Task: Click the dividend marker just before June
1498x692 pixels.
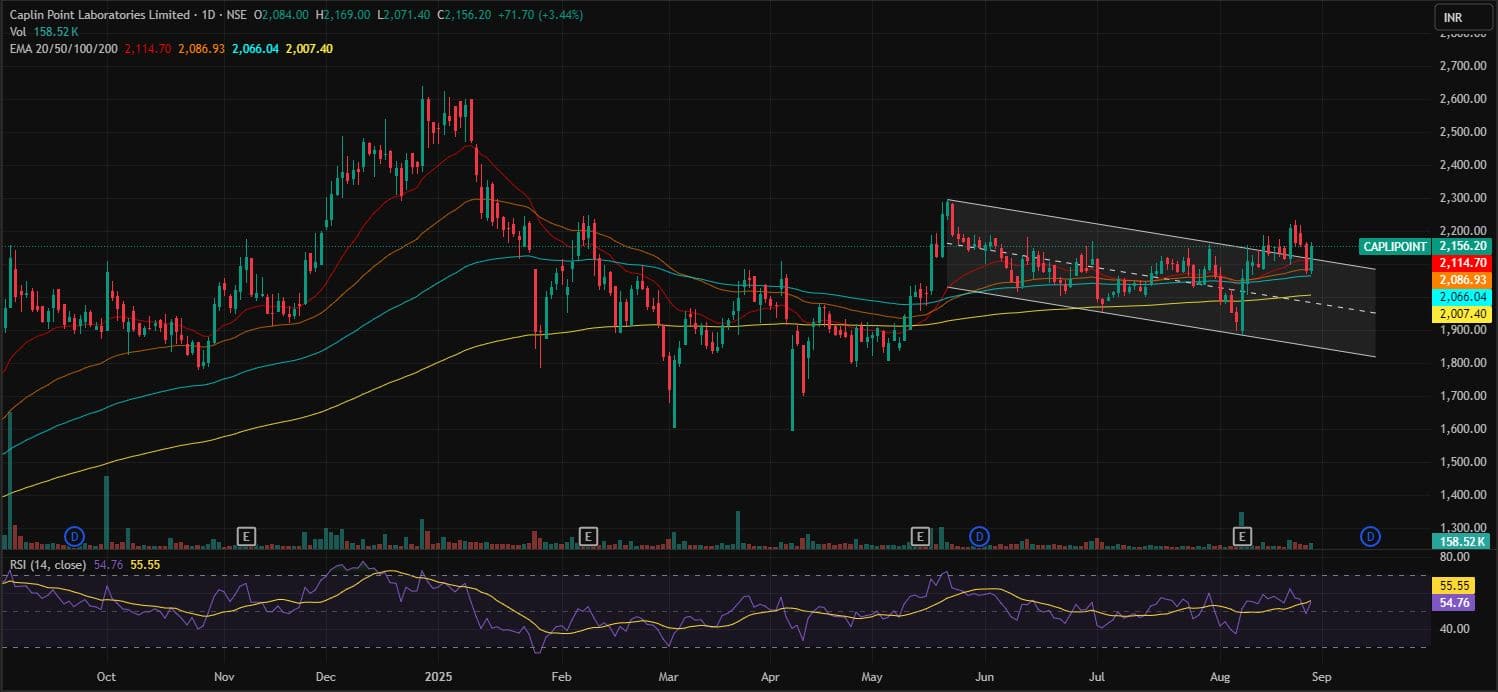Action: (980, 537)
